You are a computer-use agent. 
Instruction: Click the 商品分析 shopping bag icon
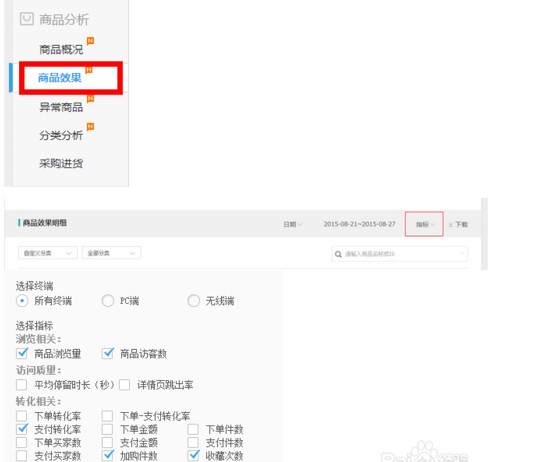[27, 19]
